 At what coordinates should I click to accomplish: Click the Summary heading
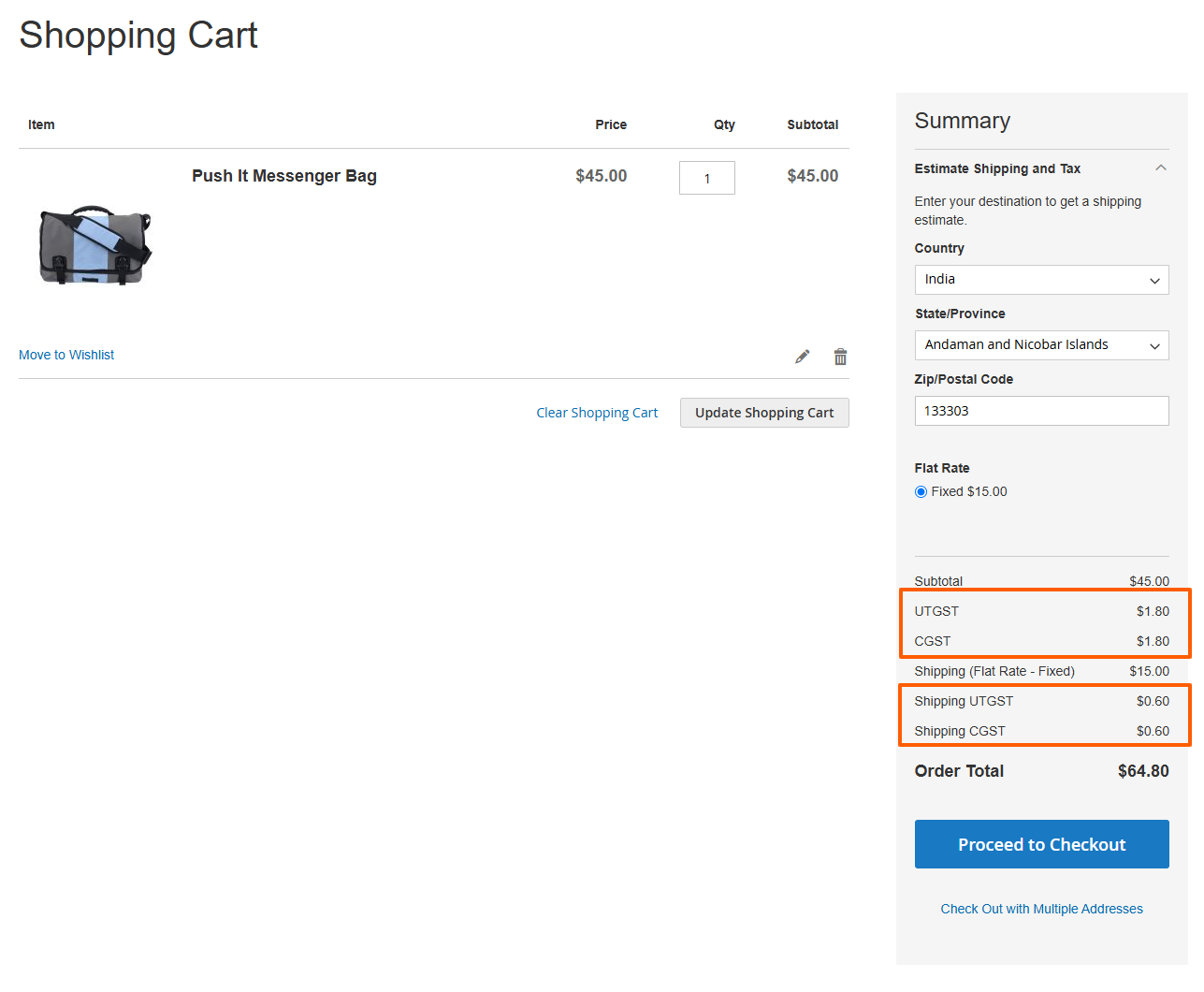pyautogui.click(x=962, y=121)
